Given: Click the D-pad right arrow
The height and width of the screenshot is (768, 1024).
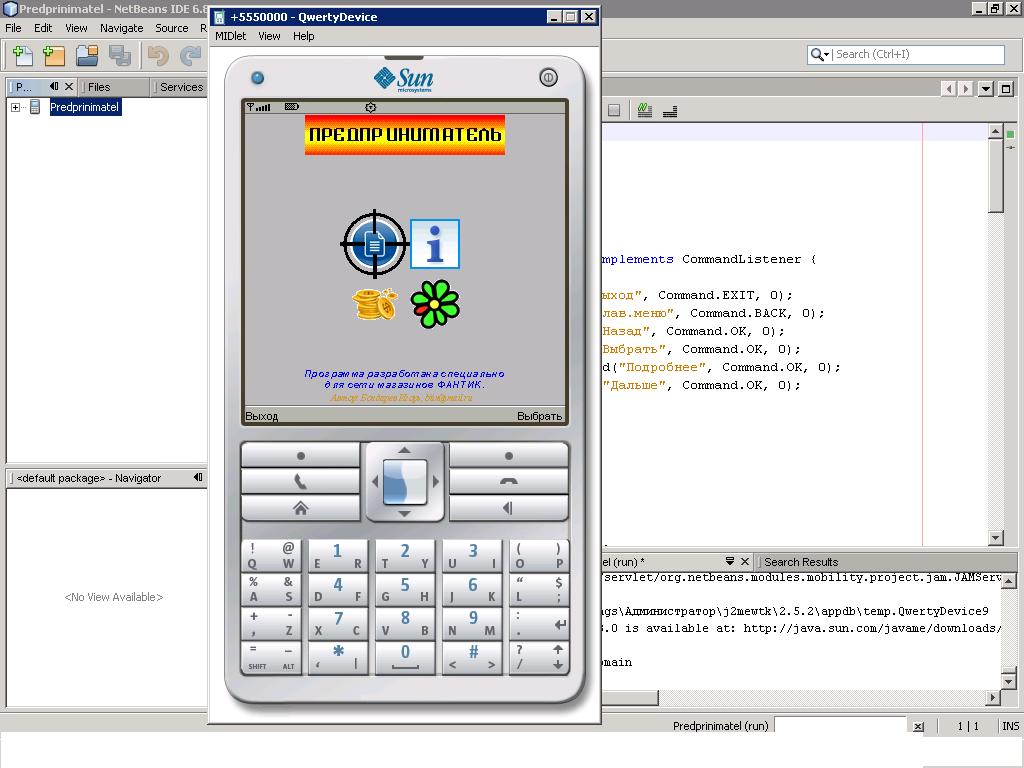Looking at the screenshot, I should (x=436, y=482).
